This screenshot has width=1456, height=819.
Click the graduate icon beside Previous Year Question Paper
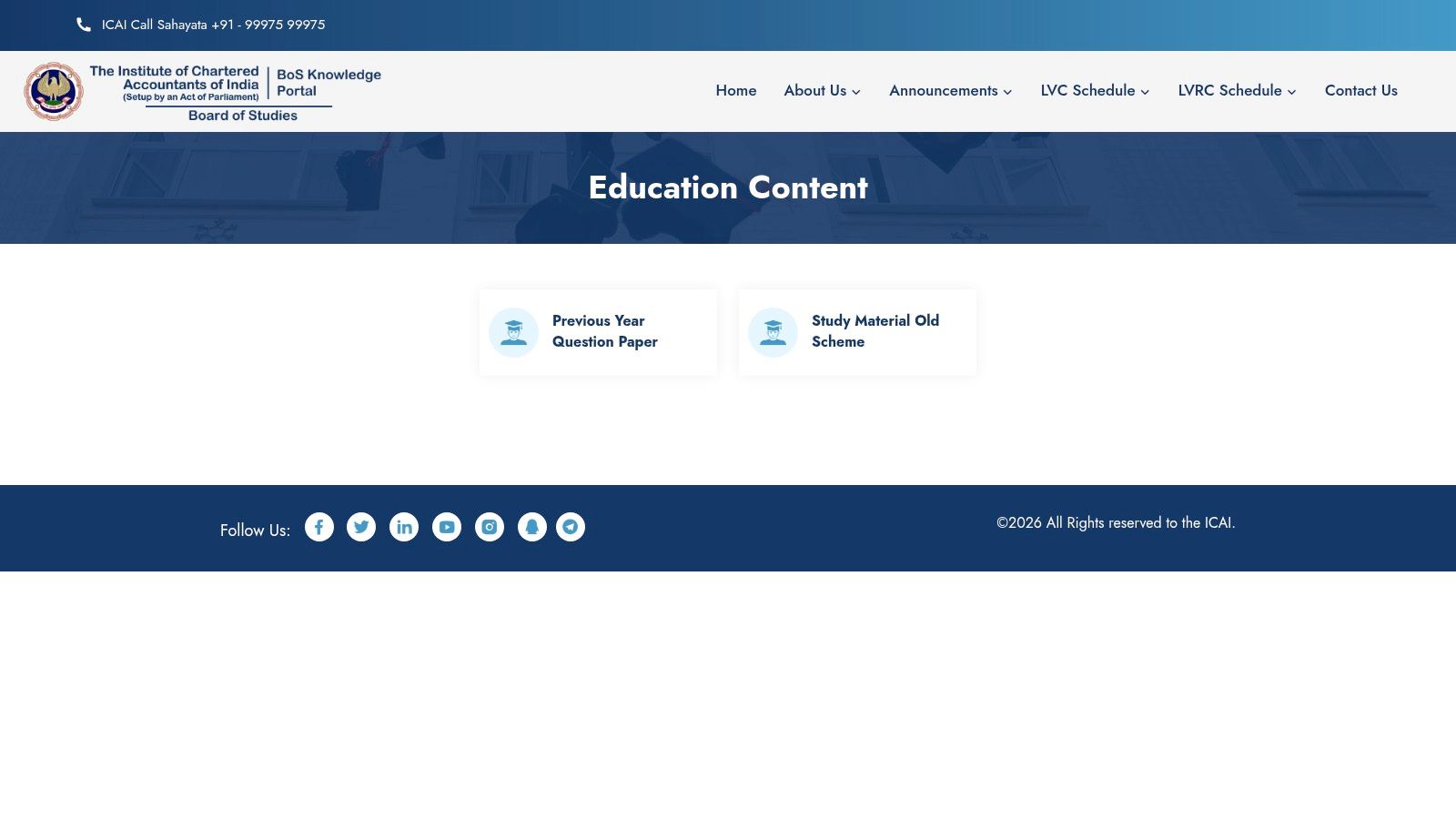(x=514, y=332)
